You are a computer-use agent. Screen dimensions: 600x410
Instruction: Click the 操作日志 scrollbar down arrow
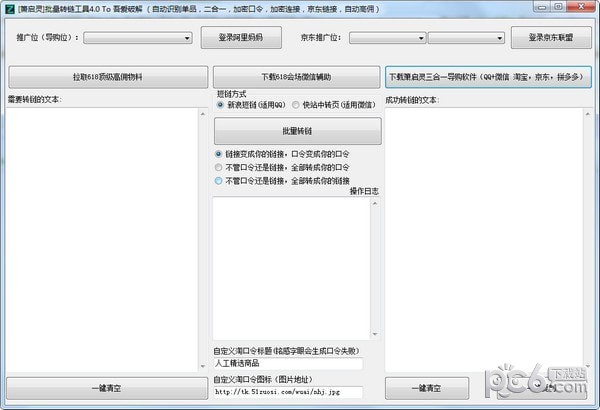click(375, 335)
